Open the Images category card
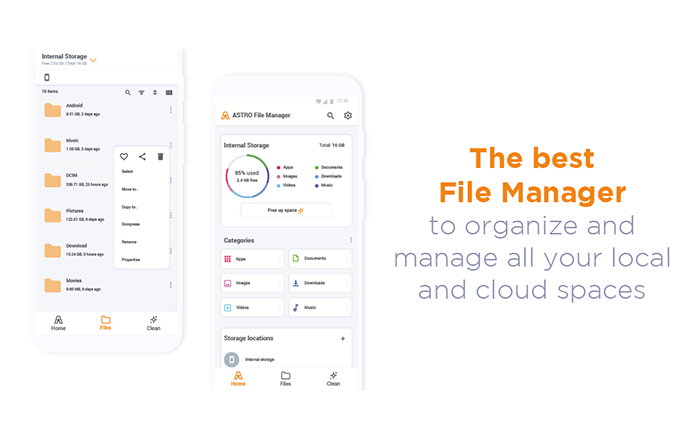This screenshot has height=440, width=700. coord(252,283)
